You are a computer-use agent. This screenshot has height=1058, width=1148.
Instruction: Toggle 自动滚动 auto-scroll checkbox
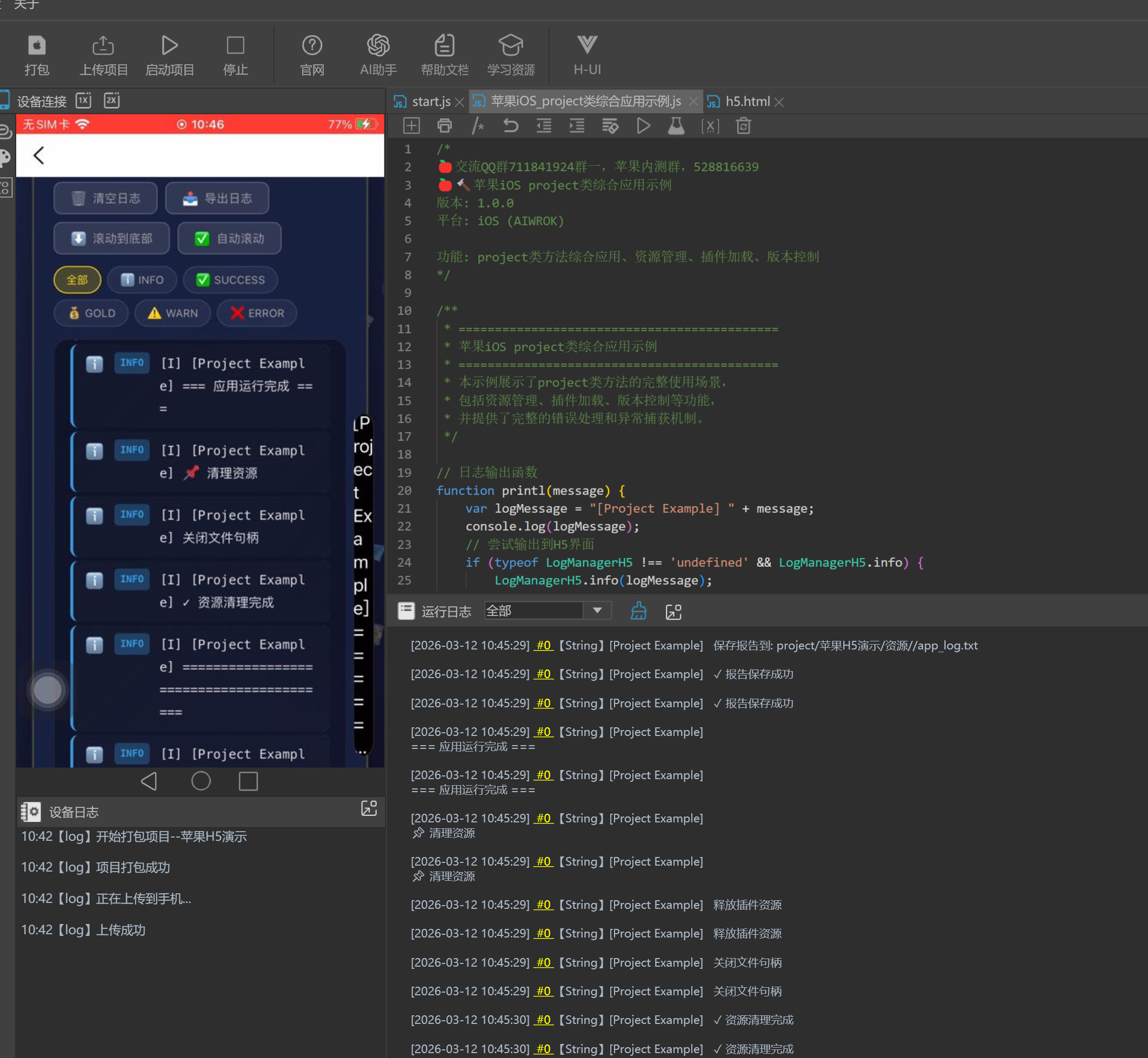pyautogui.click(x=229, y=238)
